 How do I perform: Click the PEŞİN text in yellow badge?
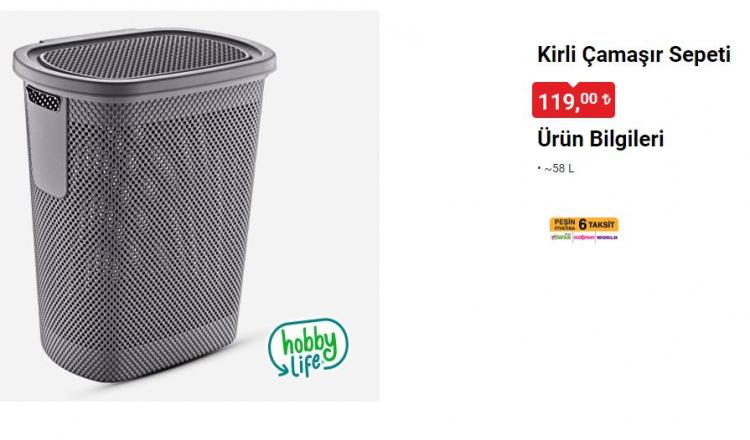click(564, 222)
